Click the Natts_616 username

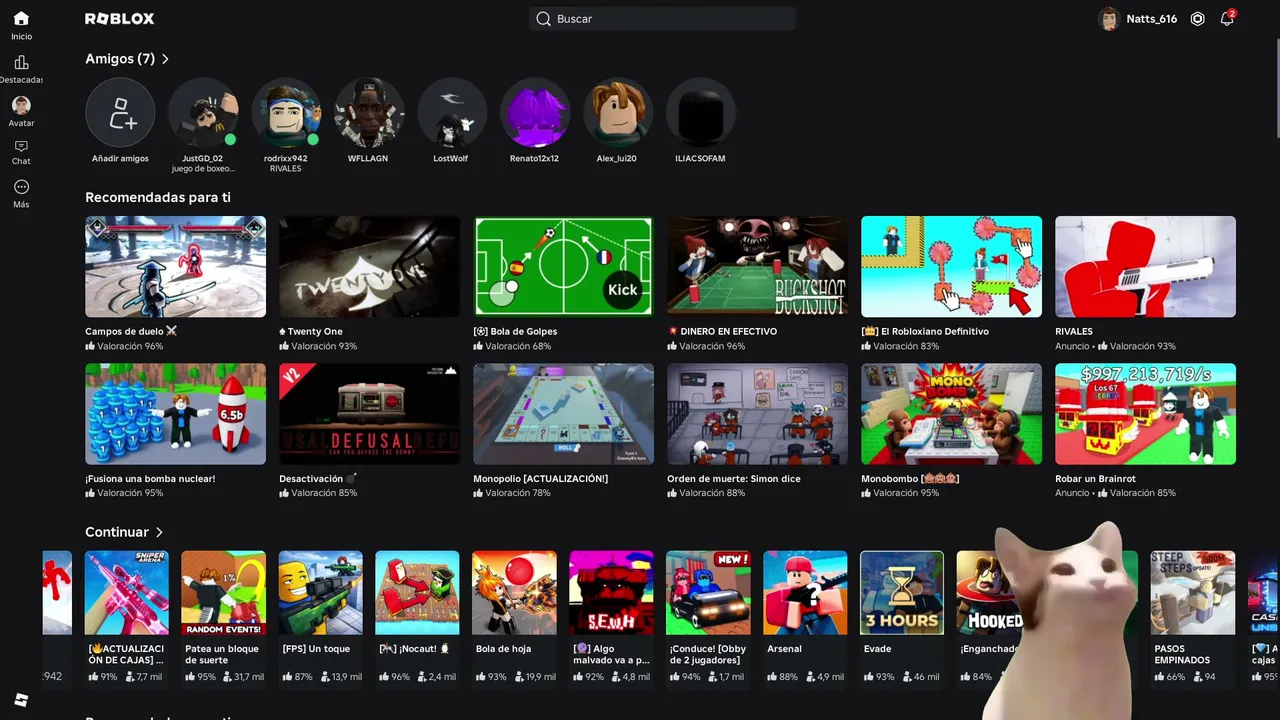pos(1152,19)
